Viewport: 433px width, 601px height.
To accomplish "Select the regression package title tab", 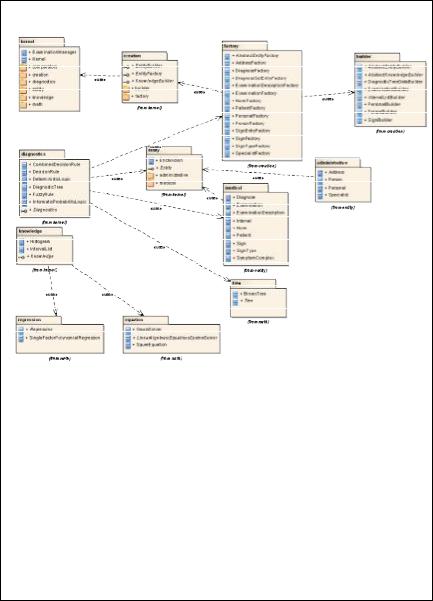I will (39, 320).
